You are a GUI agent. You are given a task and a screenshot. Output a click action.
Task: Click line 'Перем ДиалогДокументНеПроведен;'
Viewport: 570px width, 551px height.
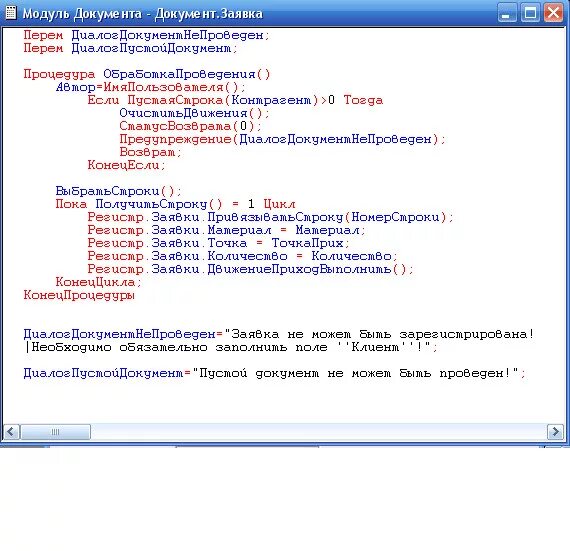(146, 35)
